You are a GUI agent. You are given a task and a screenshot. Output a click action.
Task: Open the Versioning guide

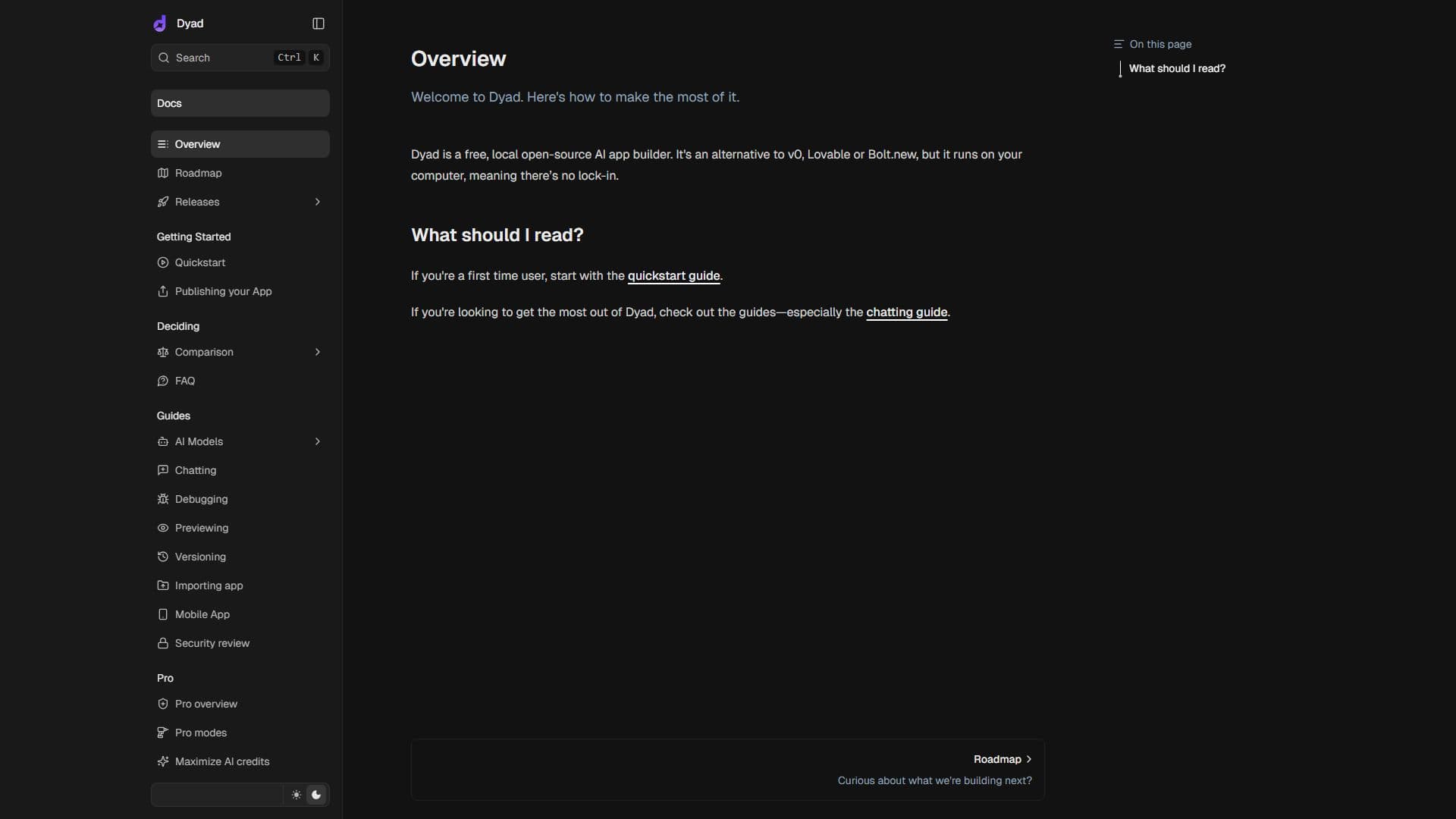tap(240, 557)
